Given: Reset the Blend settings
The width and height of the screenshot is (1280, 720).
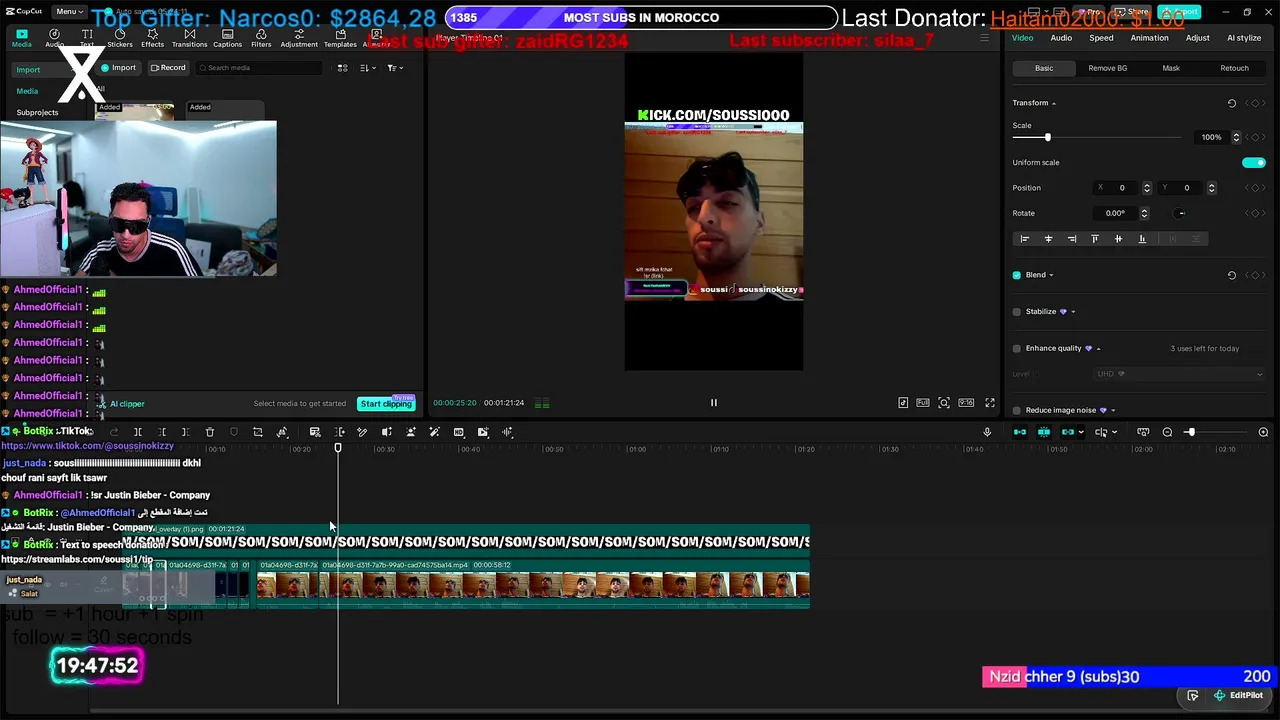Looking at the screenshot, I should click(1232, 275).
